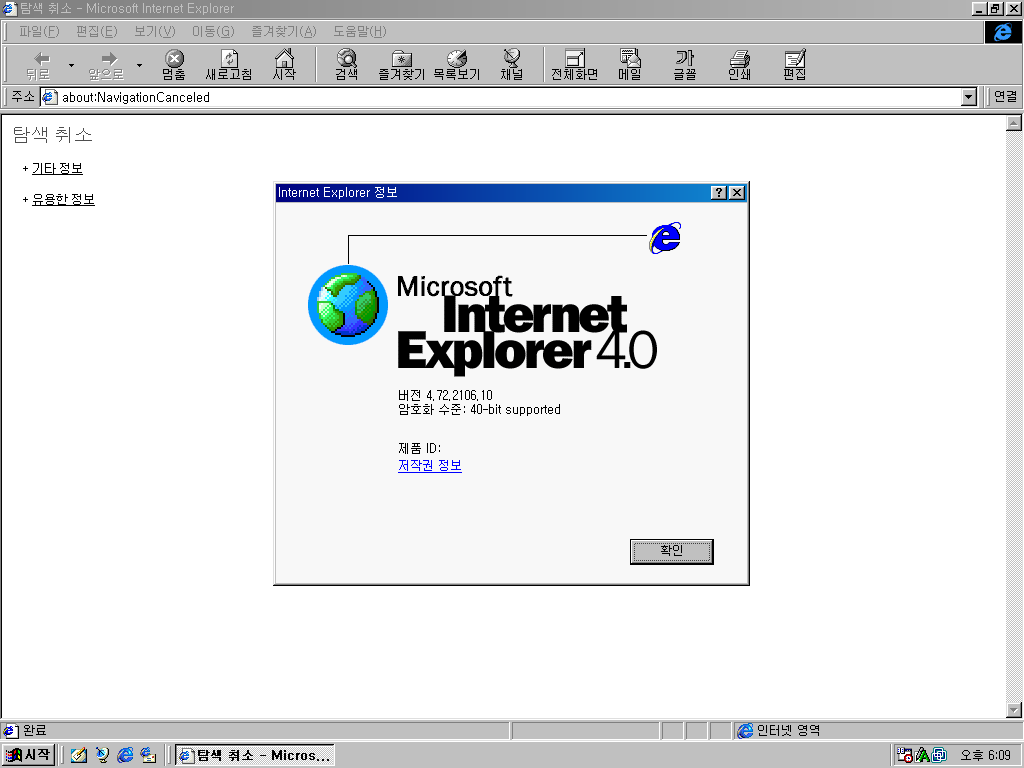Viewport: 1024px width, 768px height.
Task: Print page with 인쇄 toolbar button
Action: (739, 65)
